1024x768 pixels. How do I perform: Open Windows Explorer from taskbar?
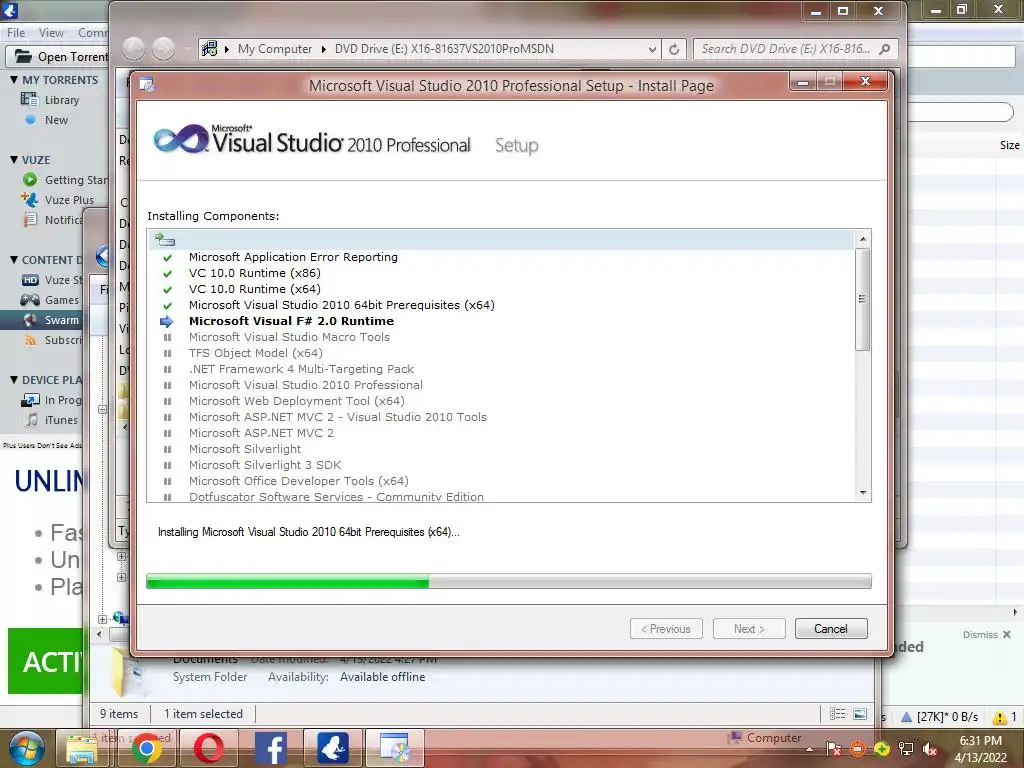point(84,748)
